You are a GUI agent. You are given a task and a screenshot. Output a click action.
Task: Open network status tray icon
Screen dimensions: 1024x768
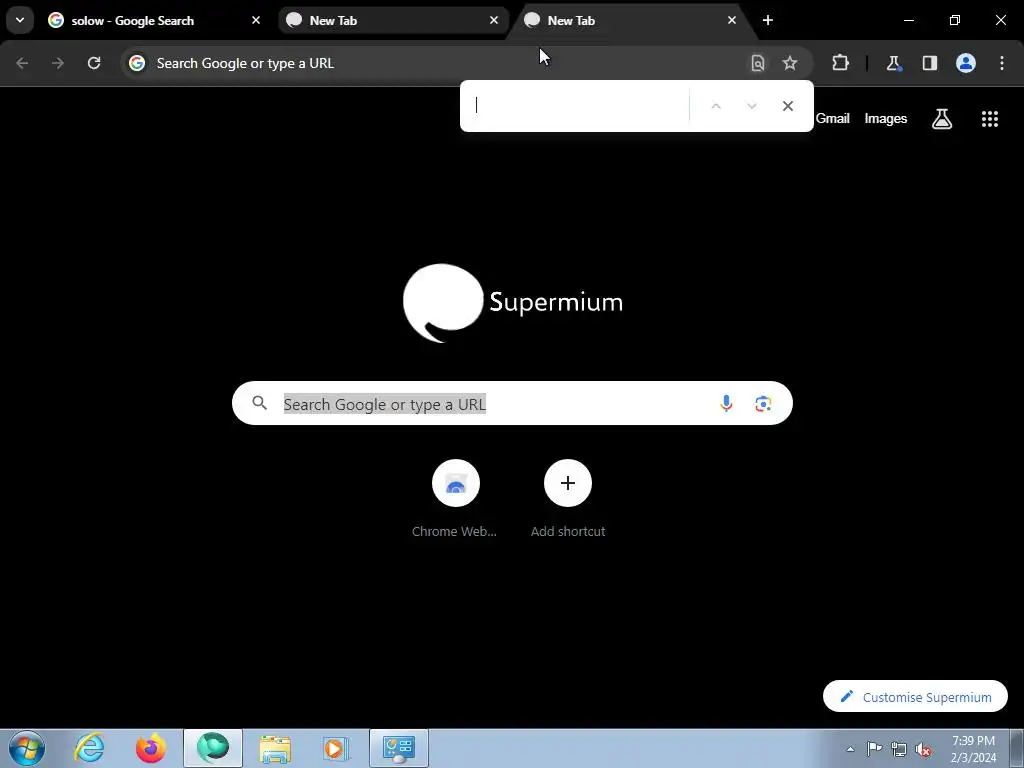point(899,749)
